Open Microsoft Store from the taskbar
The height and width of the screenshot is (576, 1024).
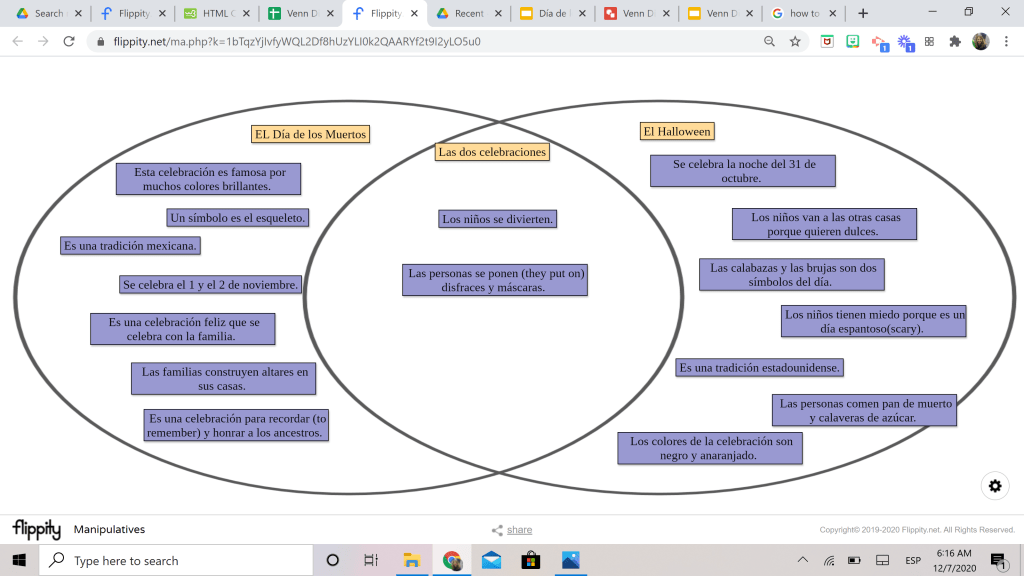coord(530,560)
